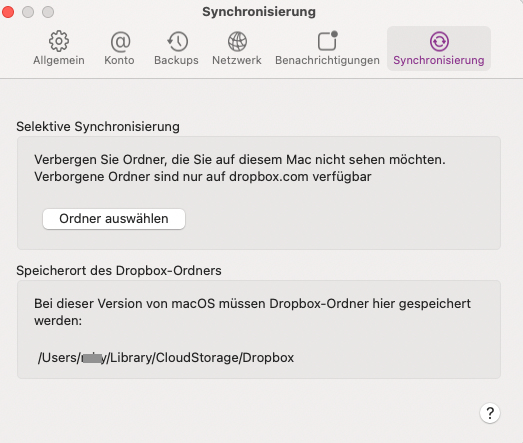Click the 'Verbergen Sie Ordner' description text

tap(240, 168)
